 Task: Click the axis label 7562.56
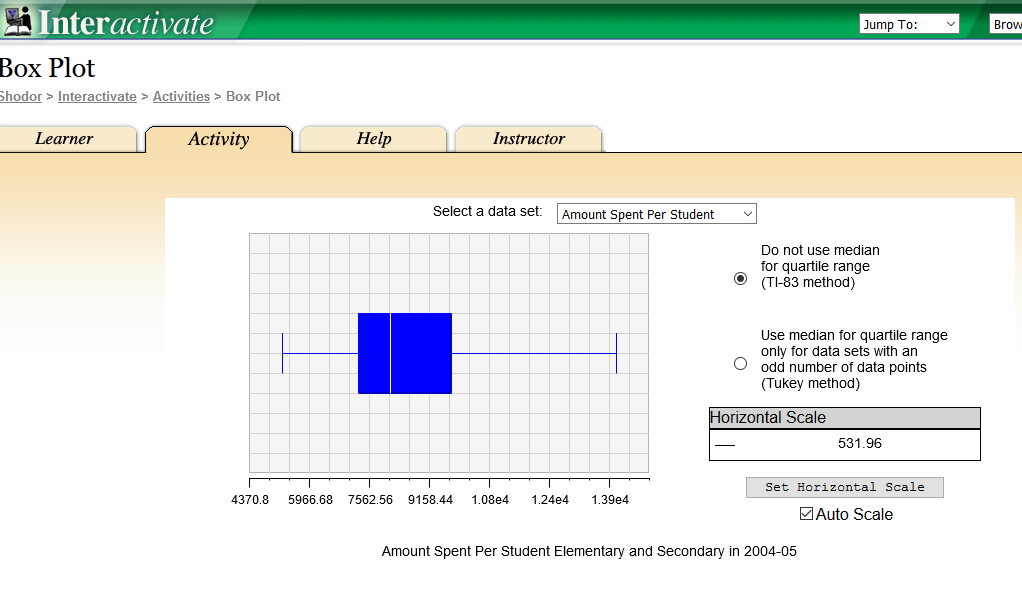pyautogui.click(x=370, y=500)
